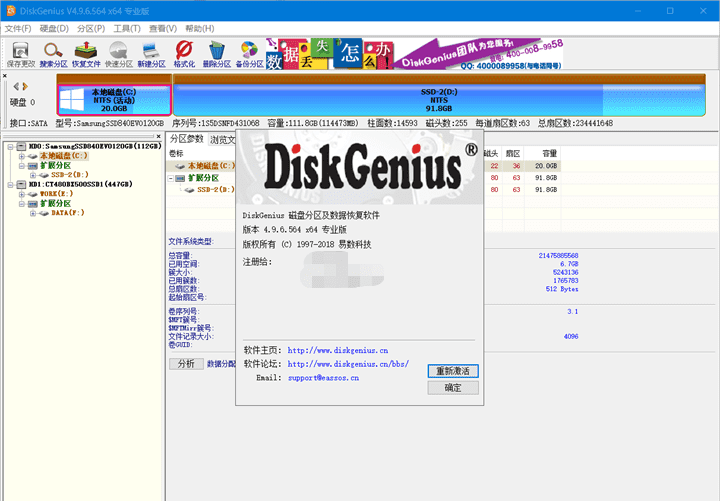Collapse 扩展分区 row in partition list

point(170,178)
